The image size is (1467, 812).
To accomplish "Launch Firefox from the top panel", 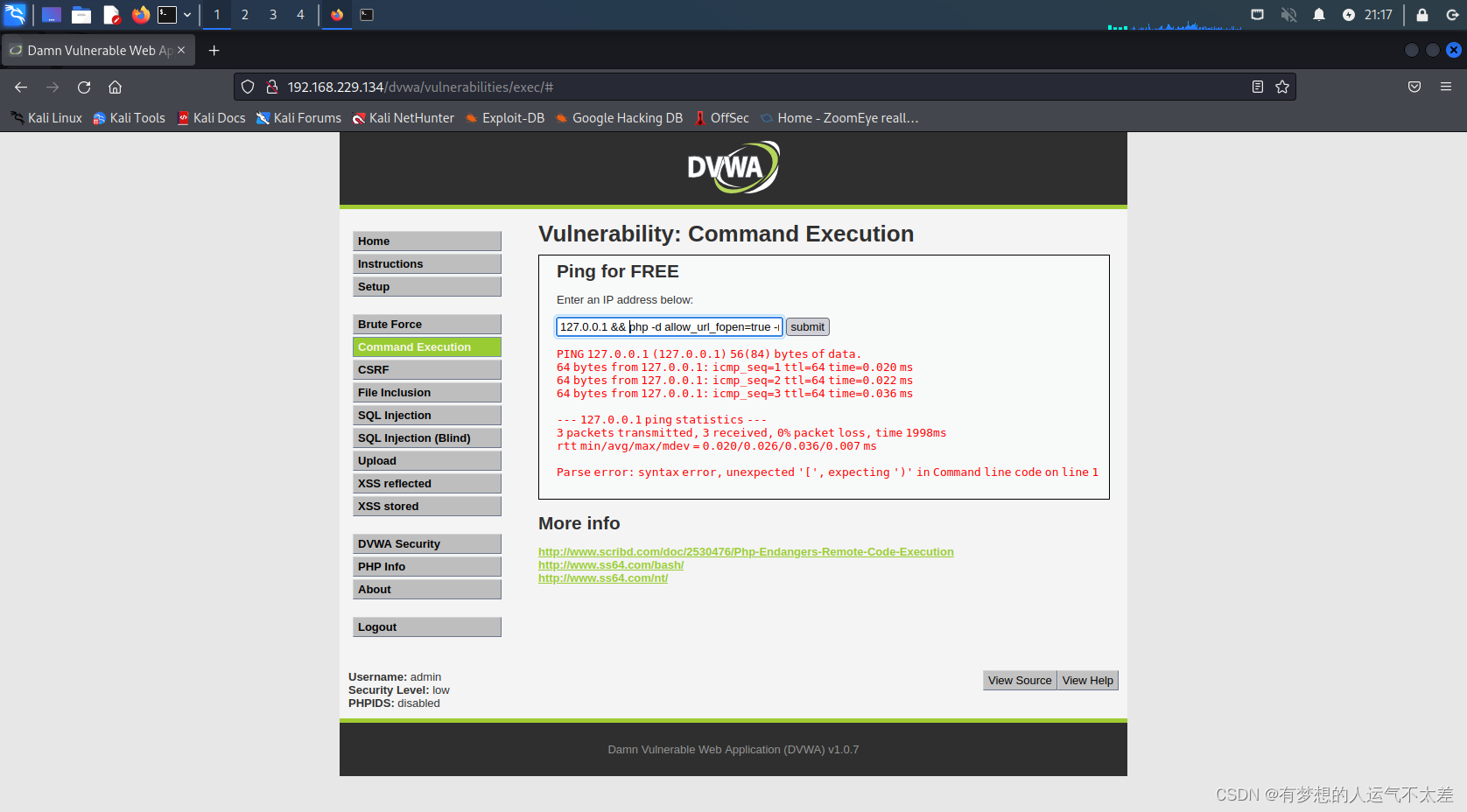I will pos(141,15).
